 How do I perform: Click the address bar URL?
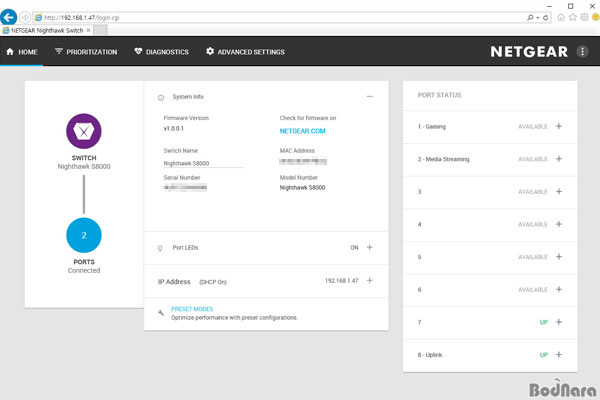click(x=82, y=18)
